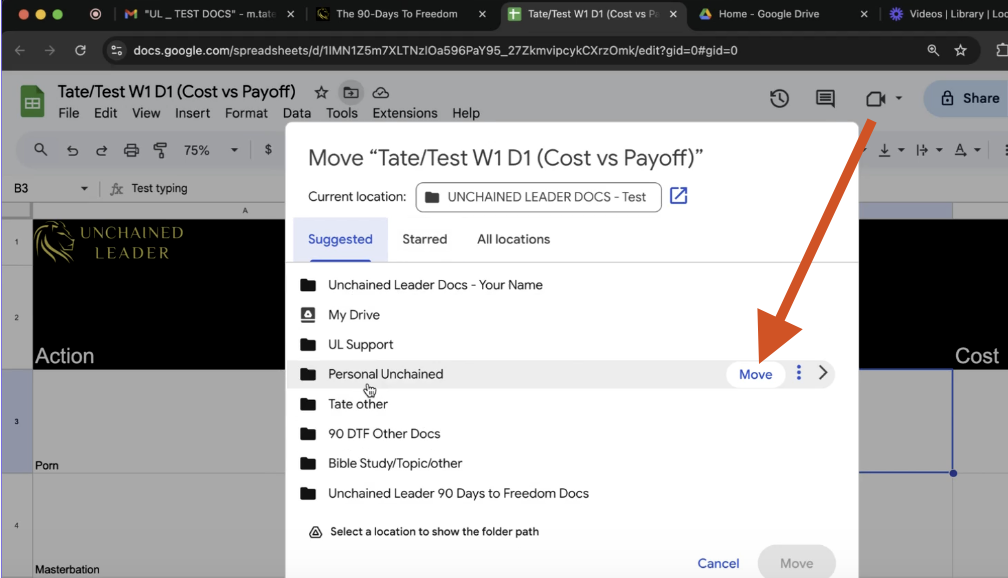The height and width of the screenshot is (578, 1008).
Task: Click the Porn cell in column A
Action: (x=159, y=422)
